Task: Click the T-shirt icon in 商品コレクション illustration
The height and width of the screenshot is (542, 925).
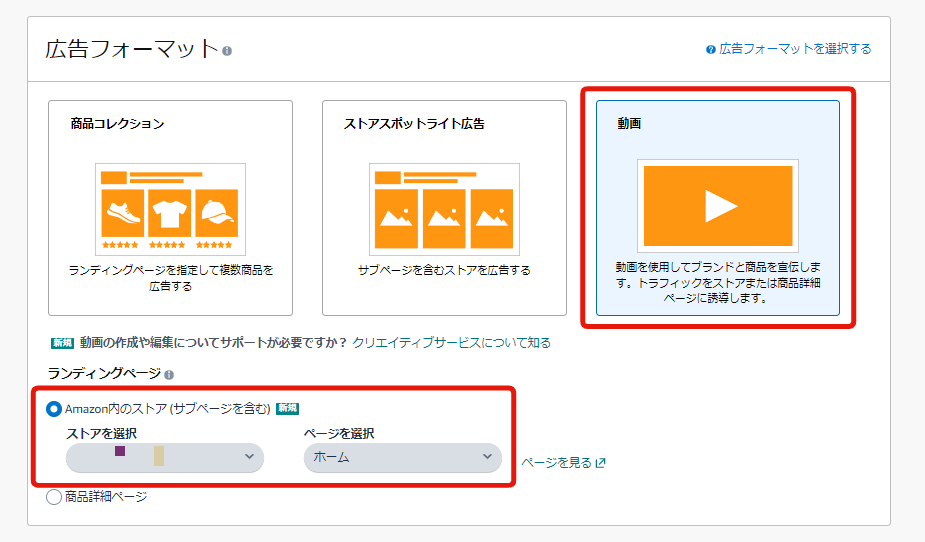Action: [x=170, y=212]
